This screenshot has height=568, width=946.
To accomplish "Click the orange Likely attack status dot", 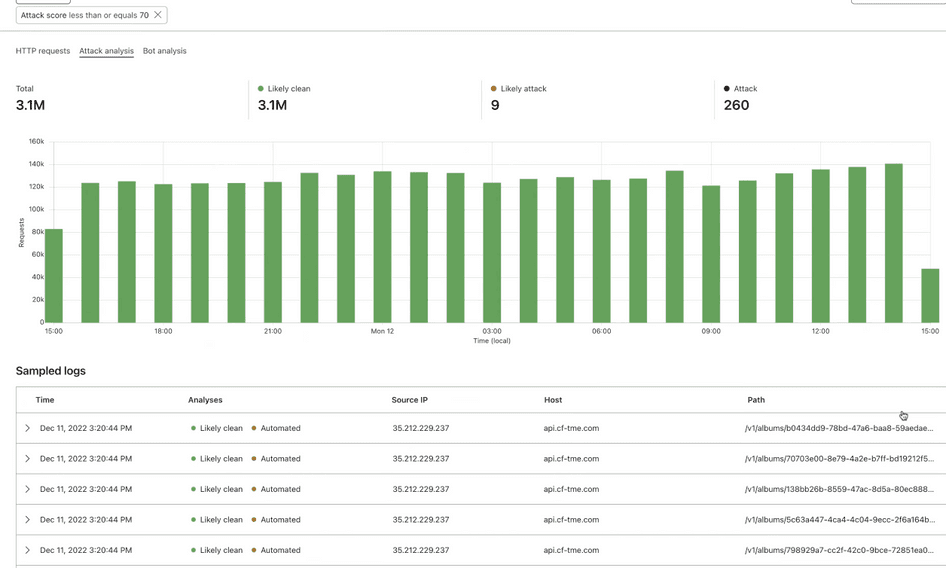I will click(494, 89).
